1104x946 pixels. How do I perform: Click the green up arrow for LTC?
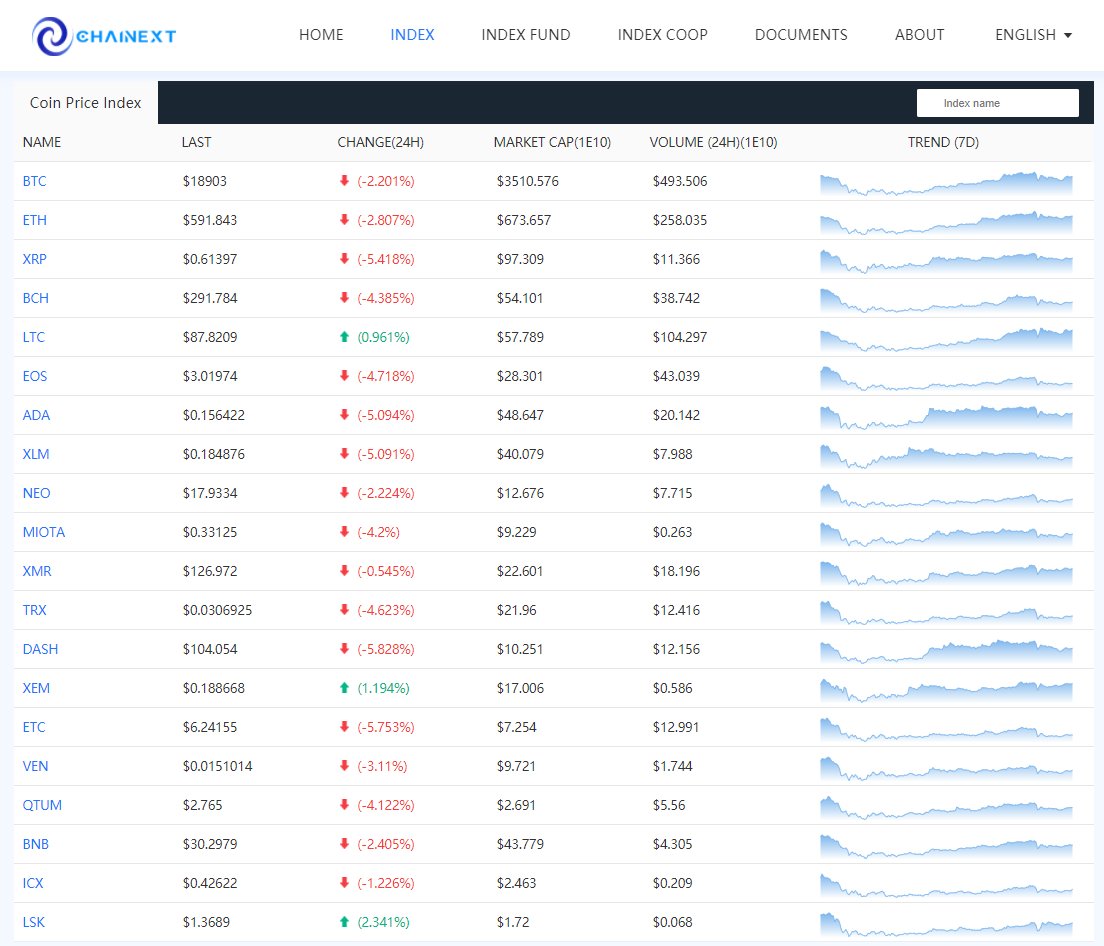[344, 337]
